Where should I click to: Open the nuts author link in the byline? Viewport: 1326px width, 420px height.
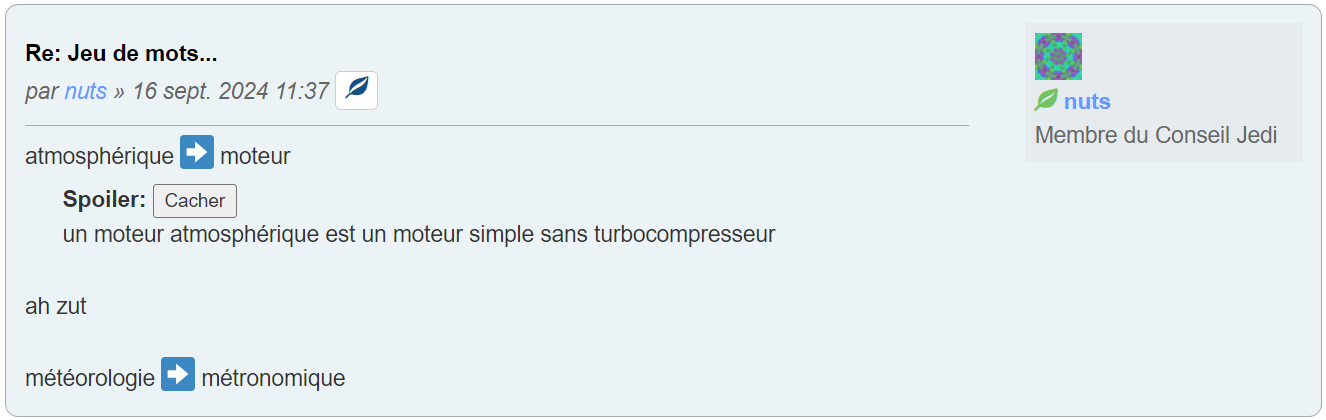click(x=86, y=91)
